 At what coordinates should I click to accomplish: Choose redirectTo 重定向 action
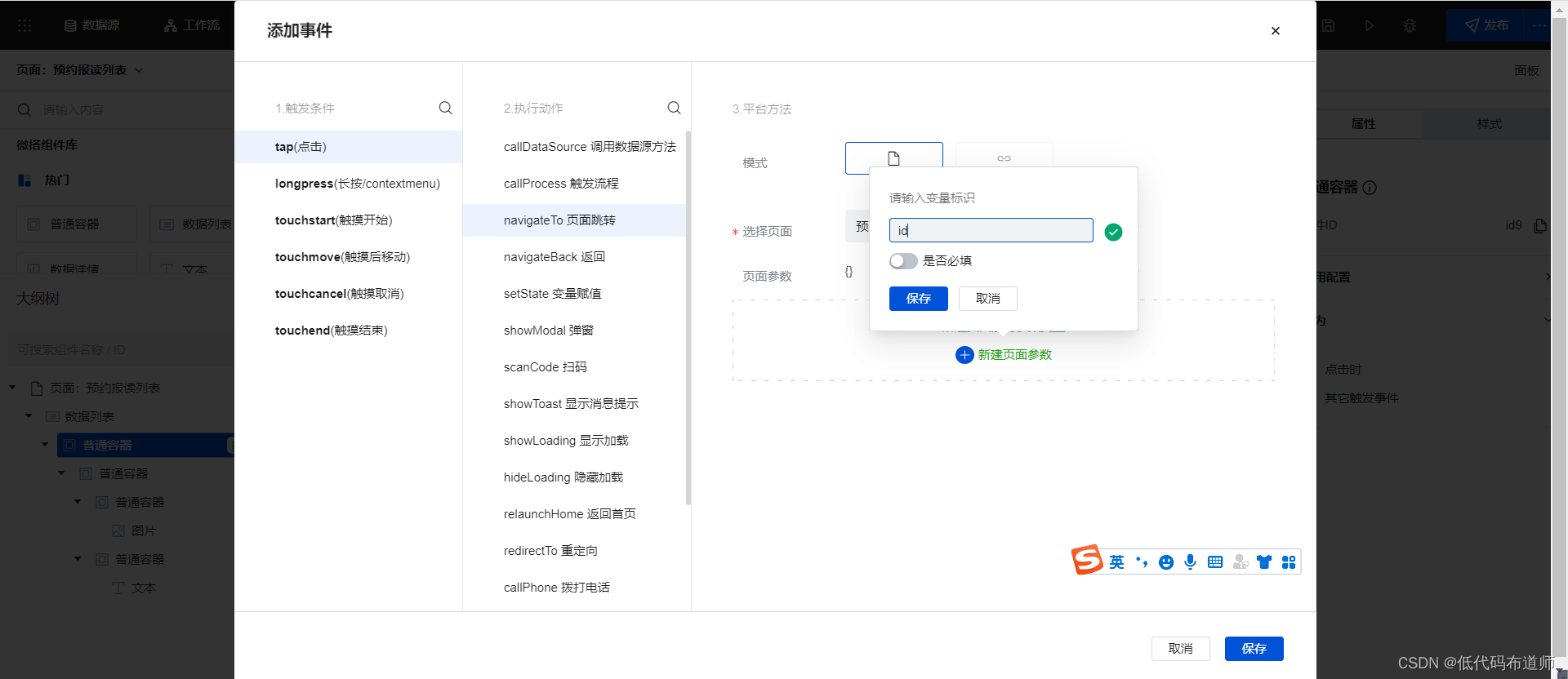[x=575, y=551]
